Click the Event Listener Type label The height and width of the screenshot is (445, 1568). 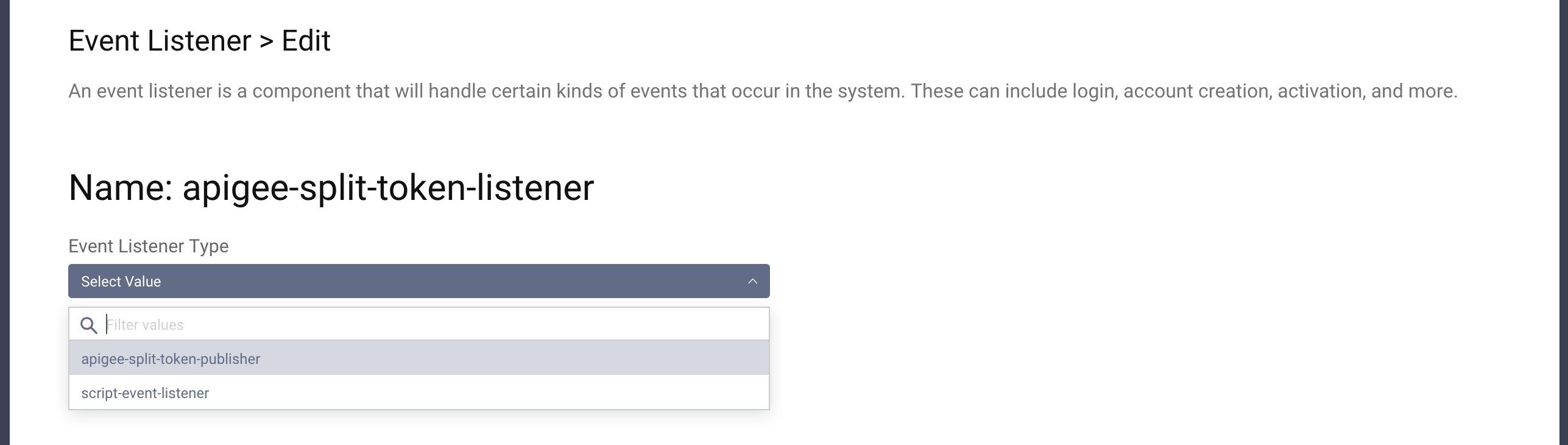pos(149,246)
